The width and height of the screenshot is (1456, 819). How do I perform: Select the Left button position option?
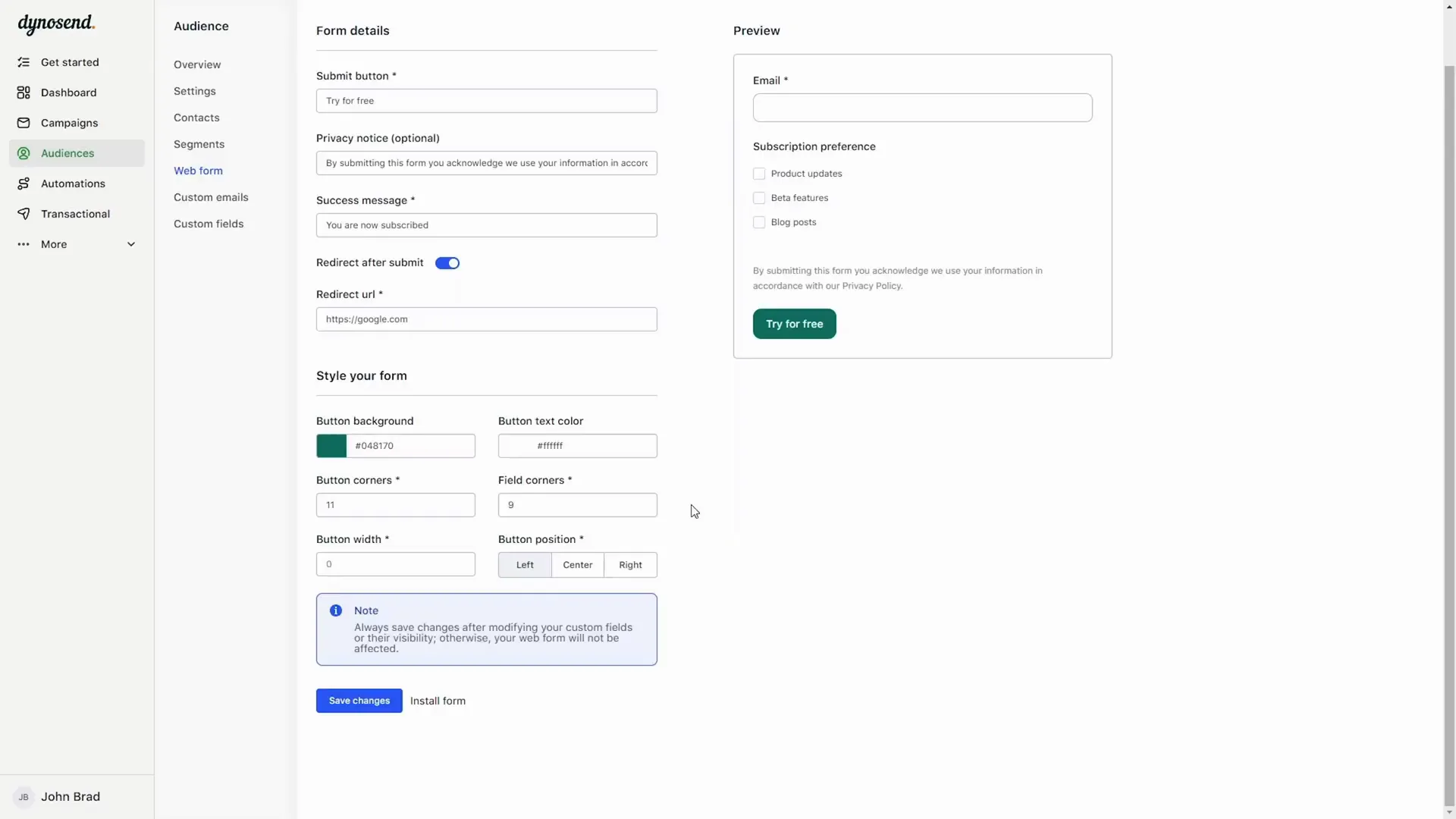(525, 564)
